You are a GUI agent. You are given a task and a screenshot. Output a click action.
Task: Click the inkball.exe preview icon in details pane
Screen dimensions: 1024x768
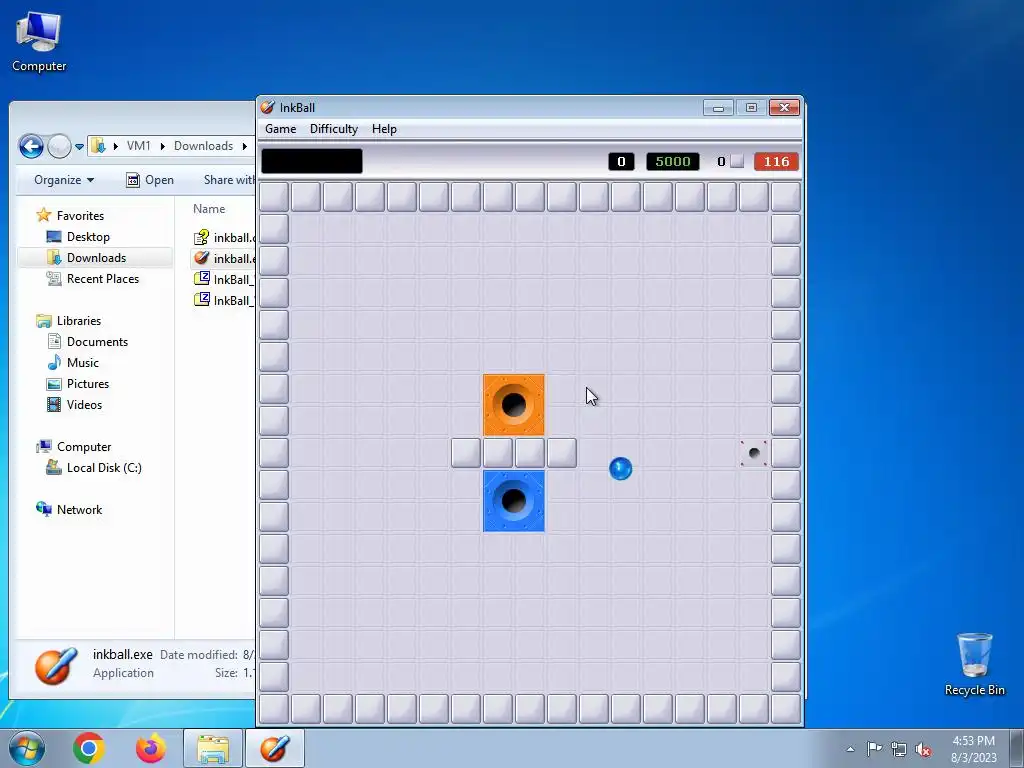tap(56, 665)
